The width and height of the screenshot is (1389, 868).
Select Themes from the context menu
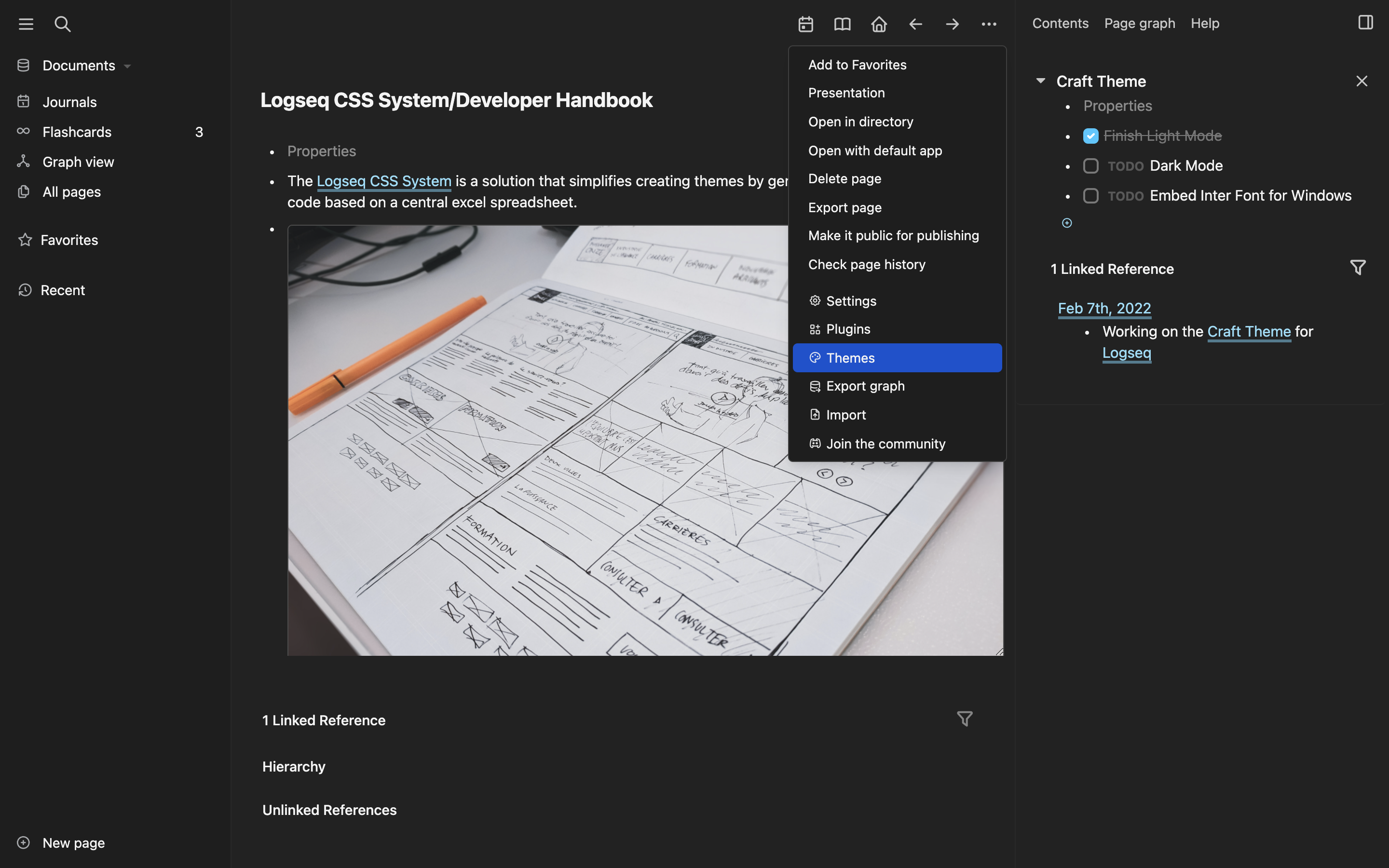850,357
